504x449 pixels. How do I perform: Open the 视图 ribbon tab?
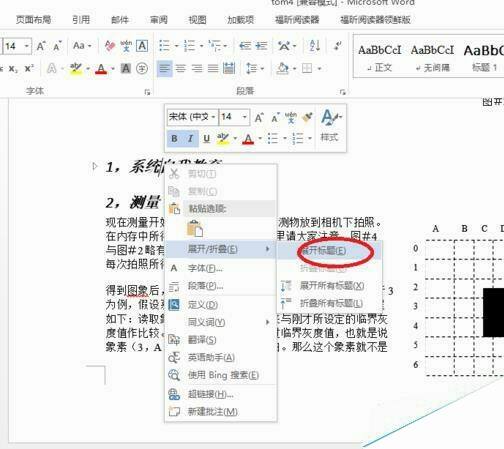pyautogui.click(x=197, y=20)
